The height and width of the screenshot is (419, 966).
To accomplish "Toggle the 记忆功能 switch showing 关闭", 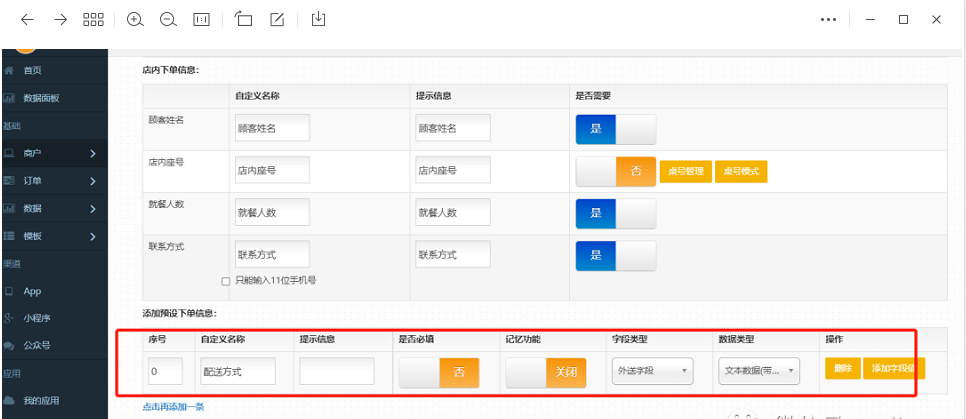I will pyautogui.click(x=542, y=372).
